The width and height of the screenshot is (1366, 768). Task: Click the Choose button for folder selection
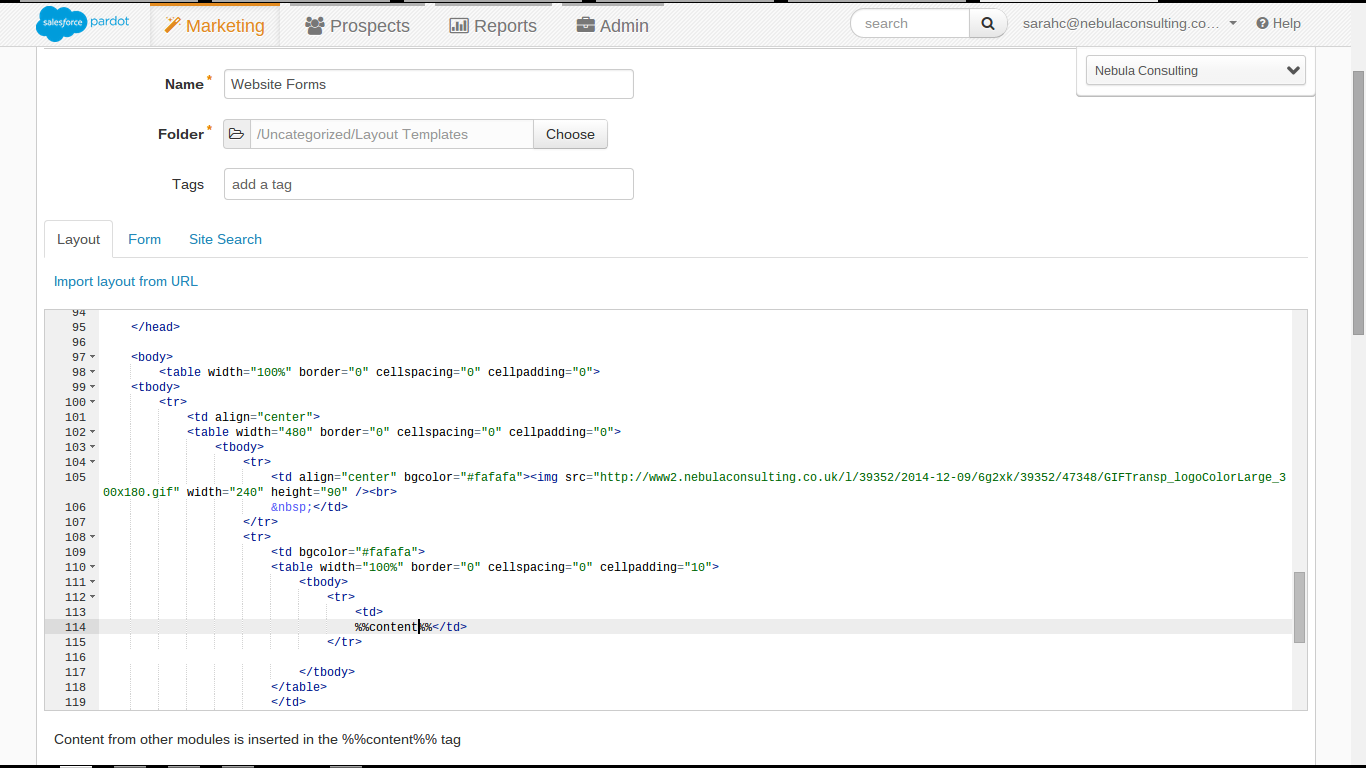click(569, 133)
